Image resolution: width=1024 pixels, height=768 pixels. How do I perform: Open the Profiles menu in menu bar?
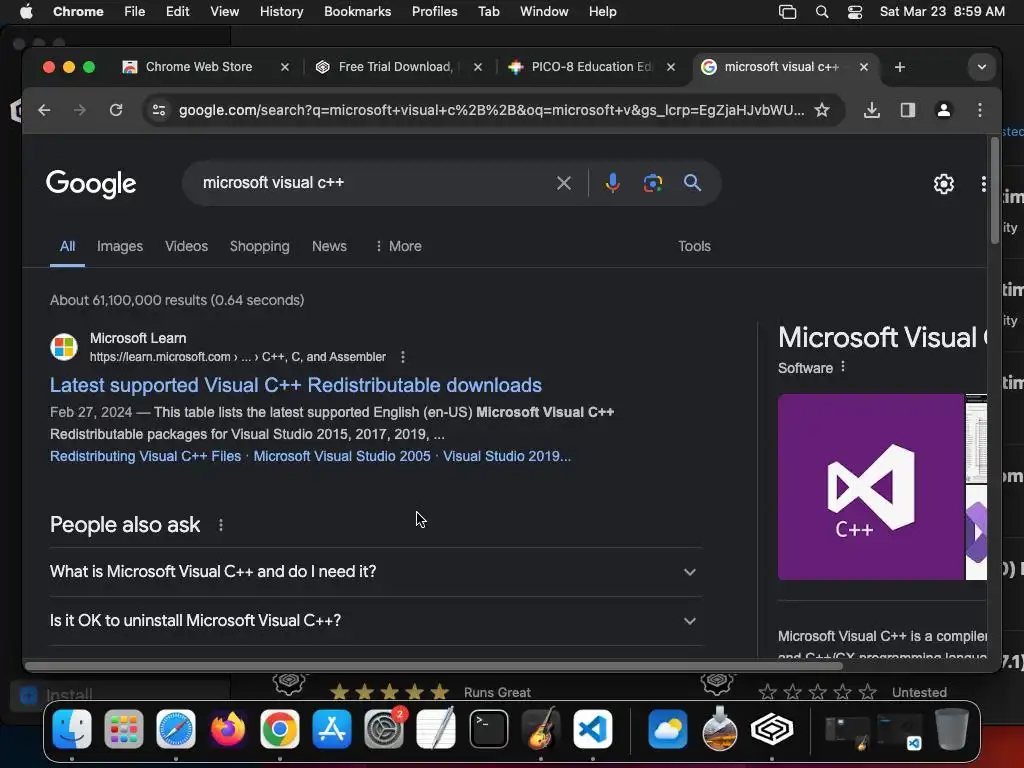[434, 12]
